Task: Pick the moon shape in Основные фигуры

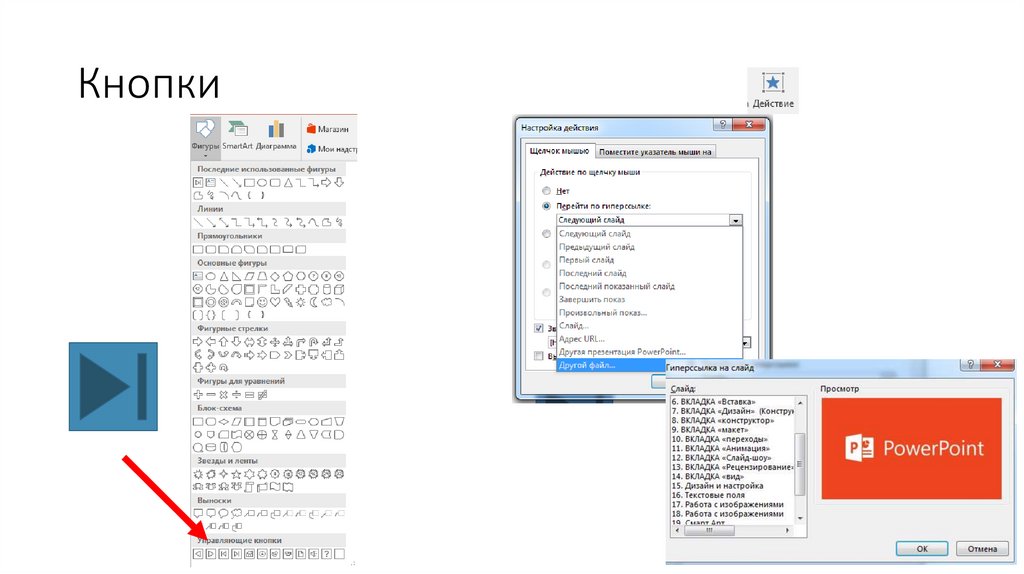Action: click(313, 302)
